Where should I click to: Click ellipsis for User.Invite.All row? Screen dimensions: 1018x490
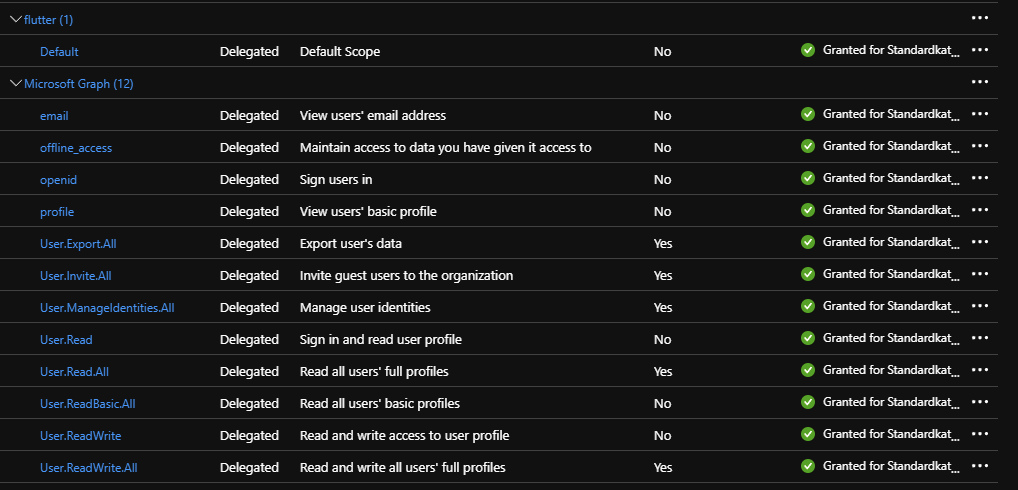pyautogui.click(x=980, y=274)
